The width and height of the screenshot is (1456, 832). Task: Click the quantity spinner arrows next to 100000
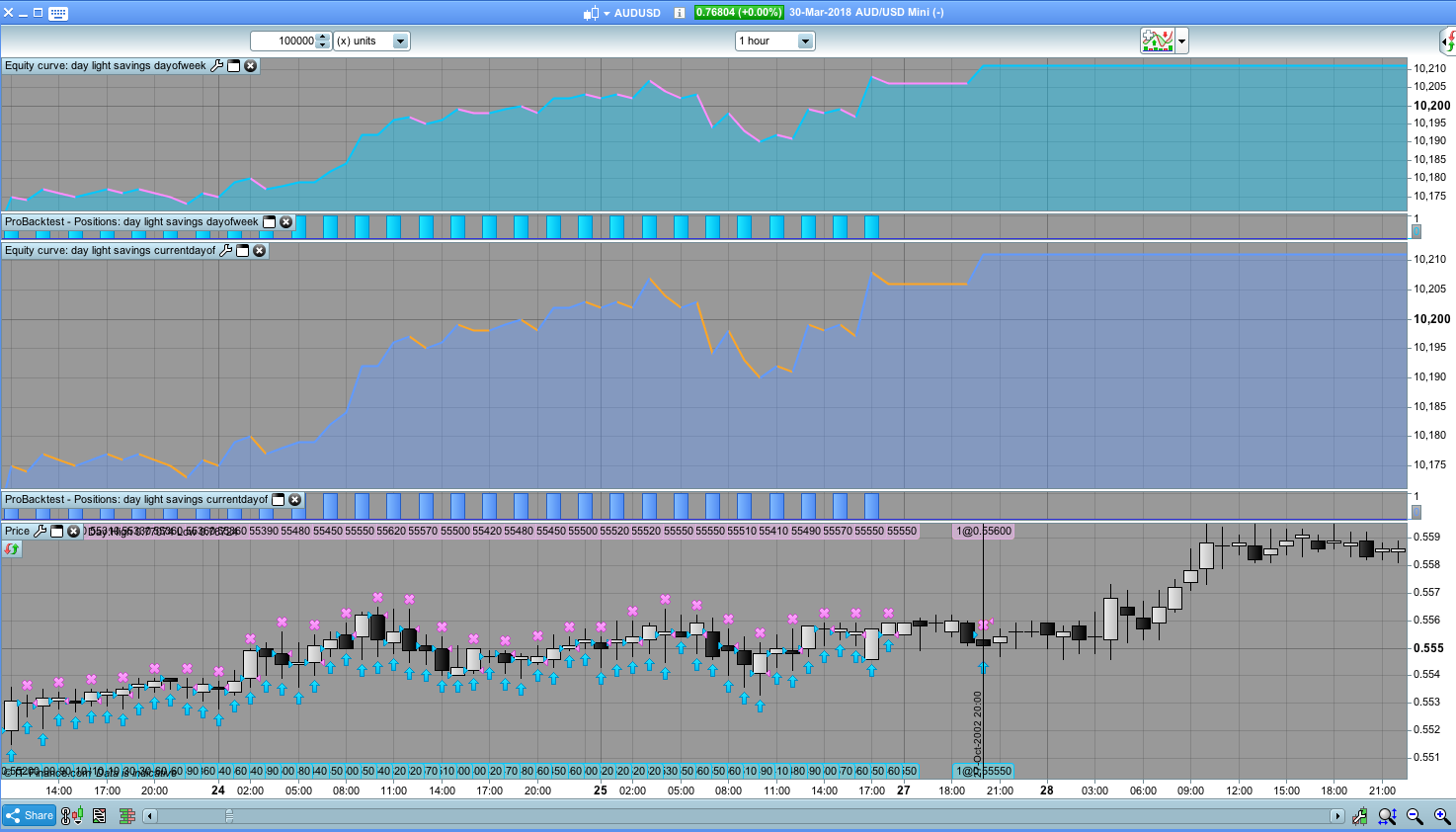tap(322, 41)
